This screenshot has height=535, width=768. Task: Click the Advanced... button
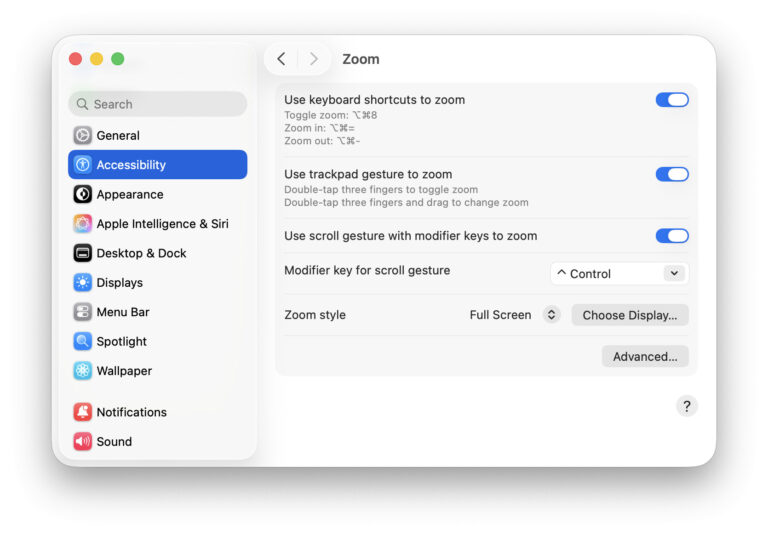point(645,356)
